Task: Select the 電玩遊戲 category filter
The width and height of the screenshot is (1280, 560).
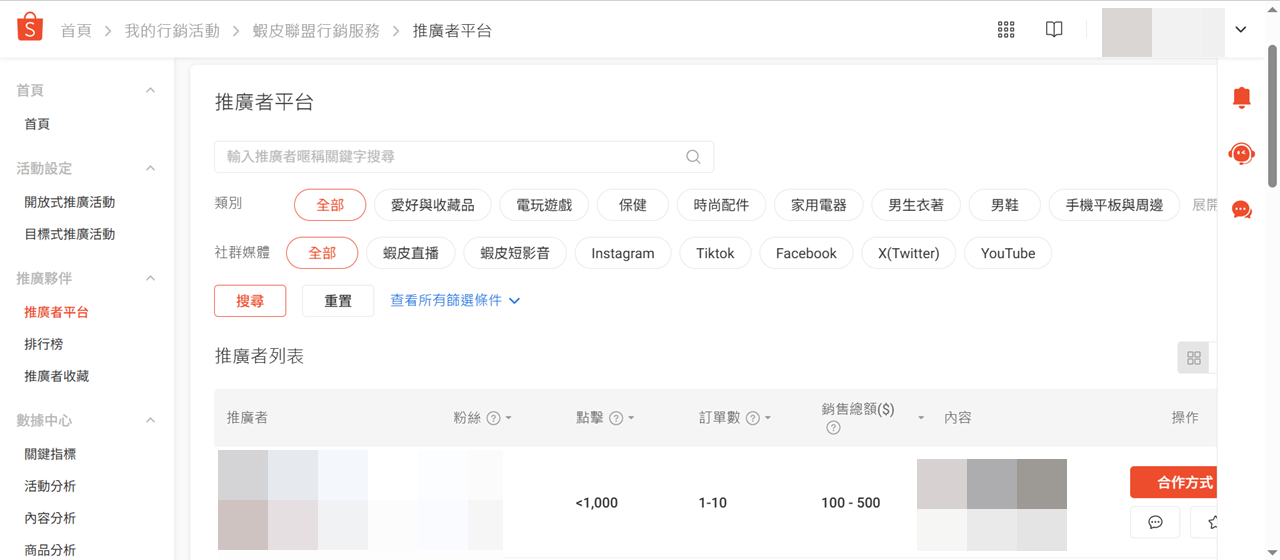Action: [544, 205]
